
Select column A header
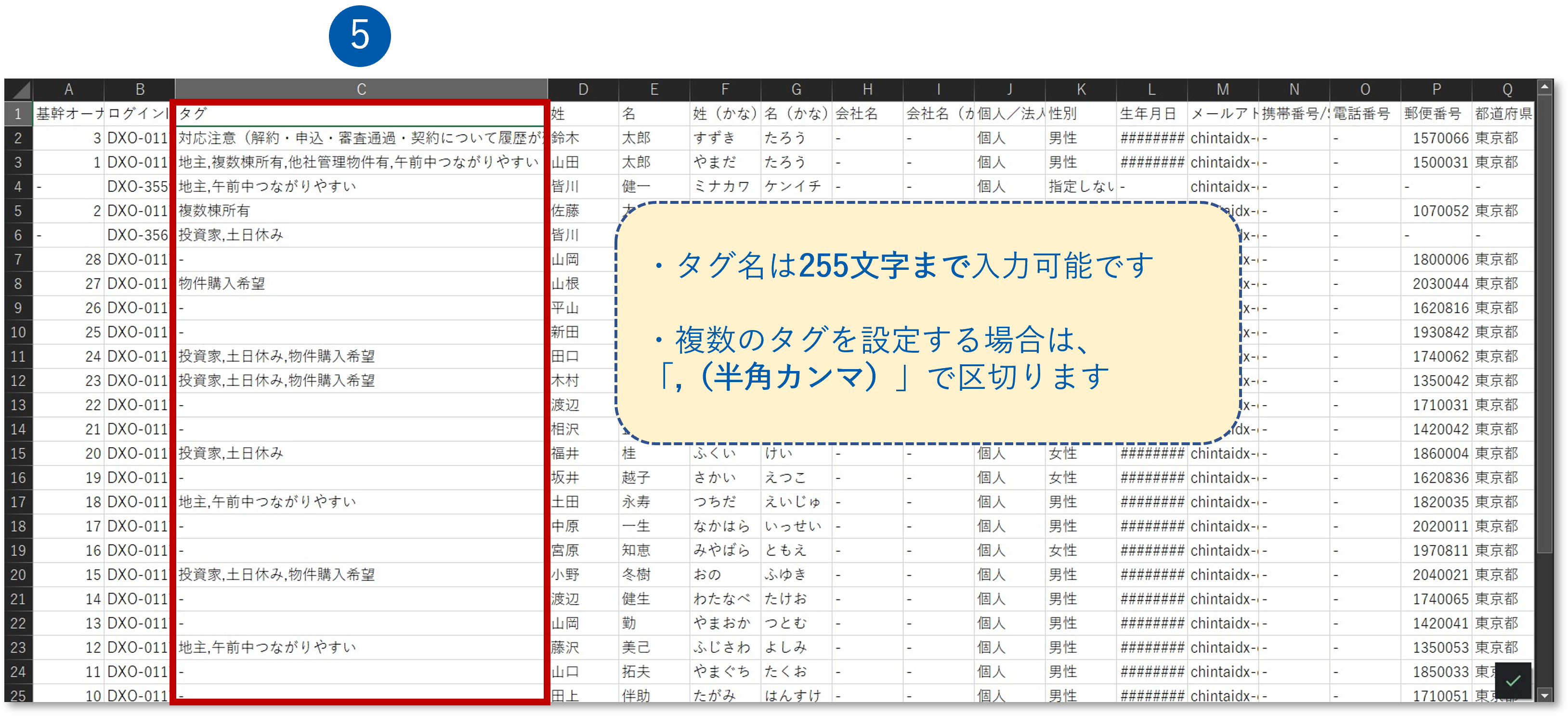click(x=68, y=90)
